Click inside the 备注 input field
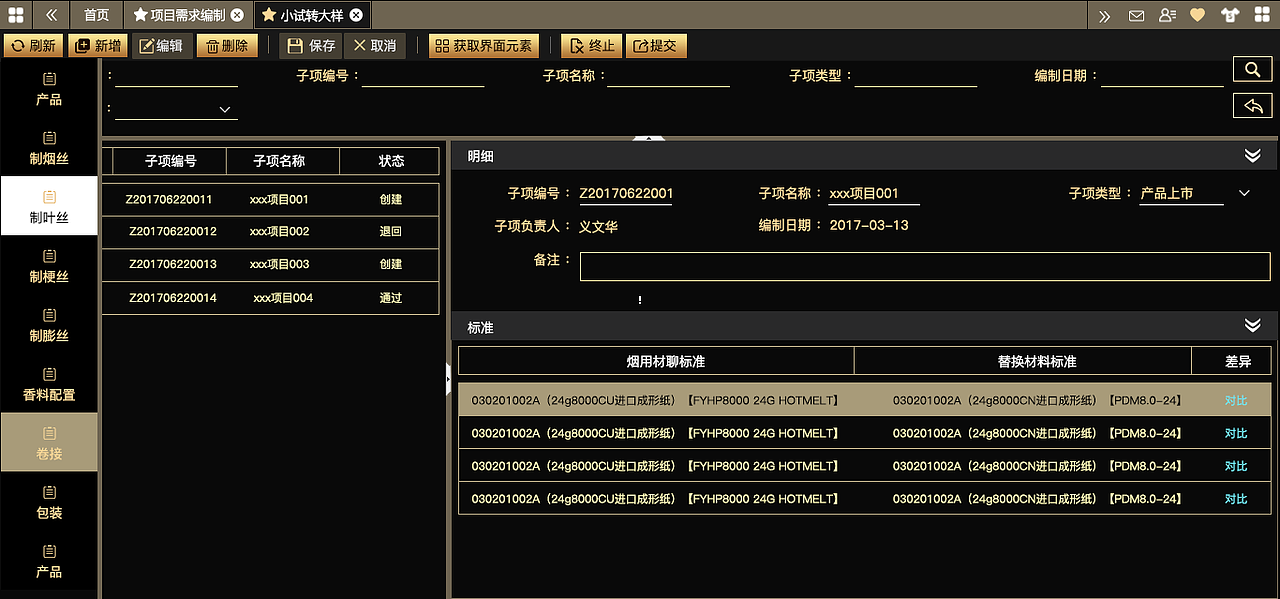The width and height of the screenshot is (1280, 599). 924,266
